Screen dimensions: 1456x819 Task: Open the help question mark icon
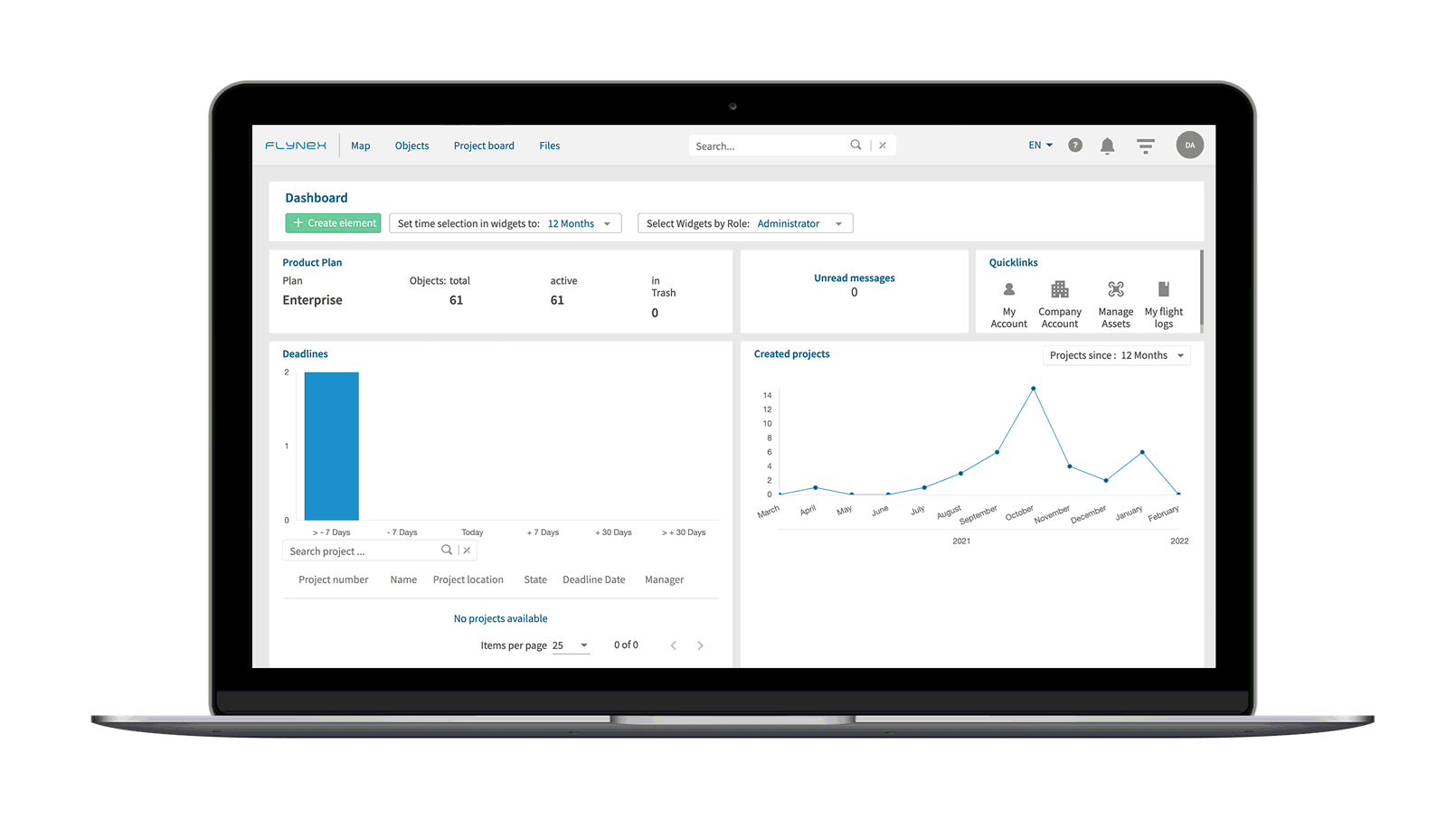1074,146
